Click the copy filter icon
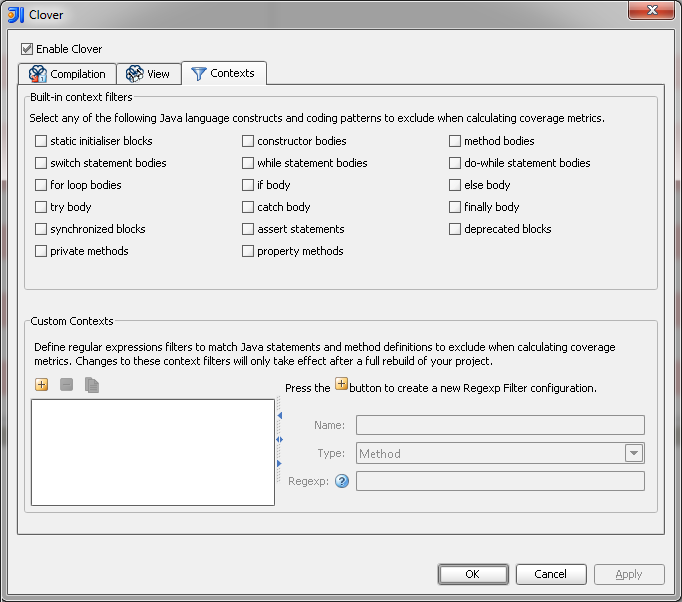Image resolution: width=682 pixels, height=602 pixels. (92, 385)
